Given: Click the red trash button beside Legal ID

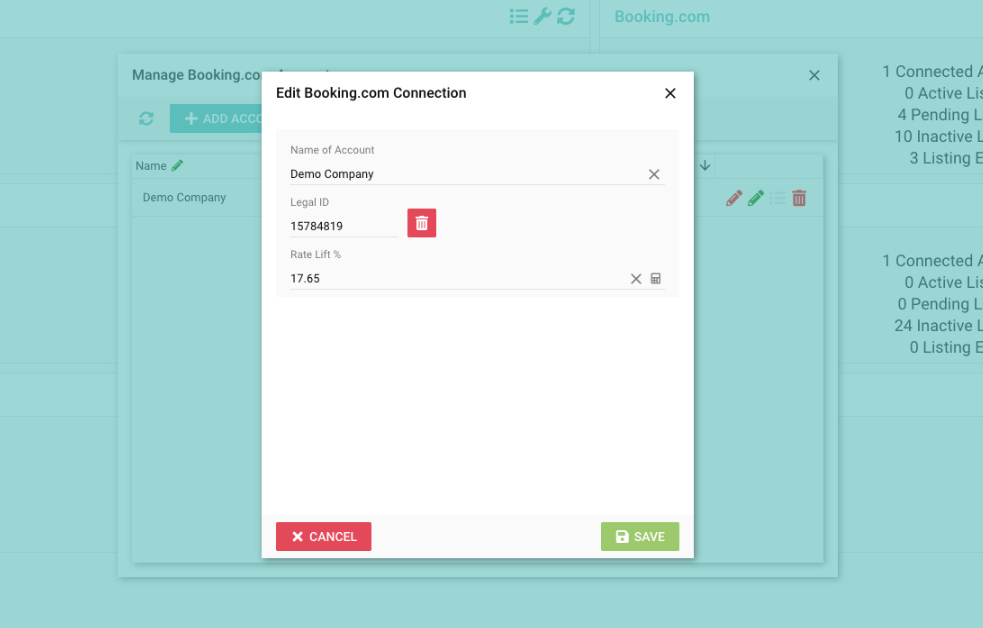Looking at the screenshot, I should coord(421,223).
